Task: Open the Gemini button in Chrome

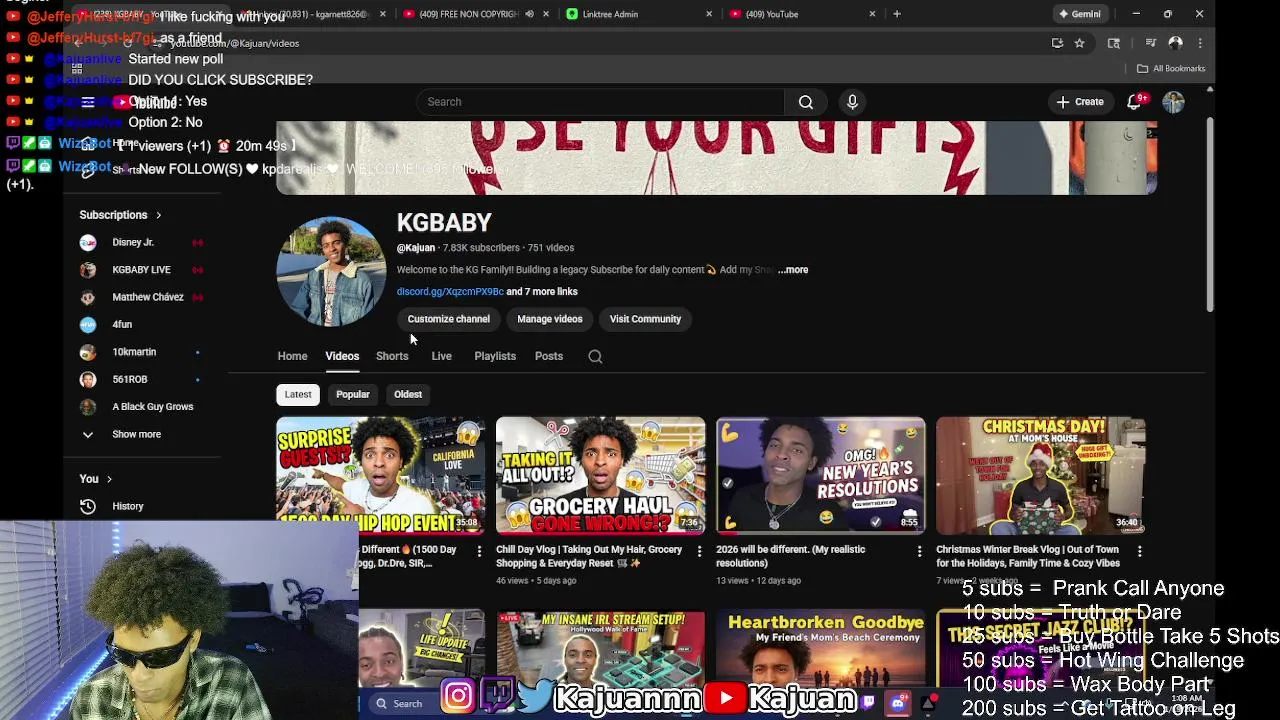Action: tap(1080, 14)
